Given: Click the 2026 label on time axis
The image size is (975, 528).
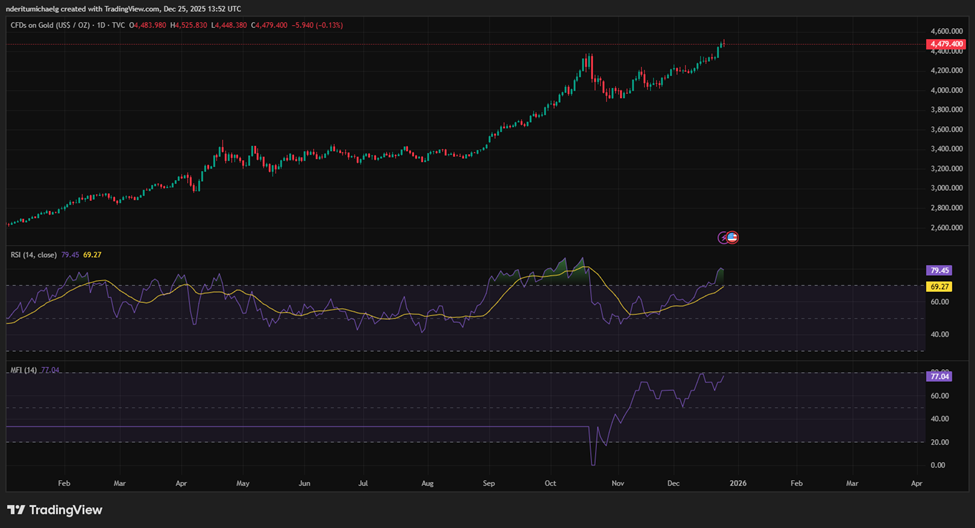Looking at the screenshot, I should 738,482.
